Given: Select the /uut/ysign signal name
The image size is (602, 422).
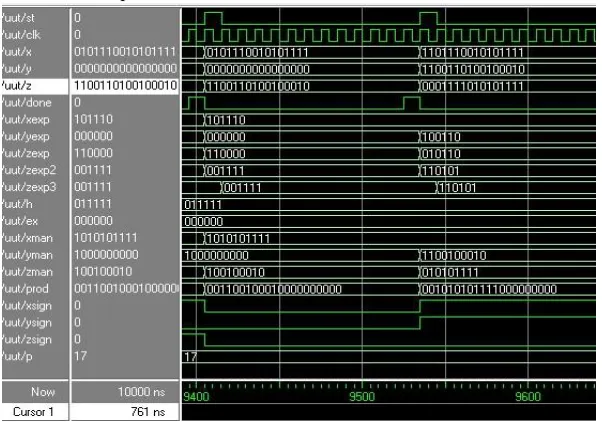Looking at the screenshot, I should [x=26, y=323].
